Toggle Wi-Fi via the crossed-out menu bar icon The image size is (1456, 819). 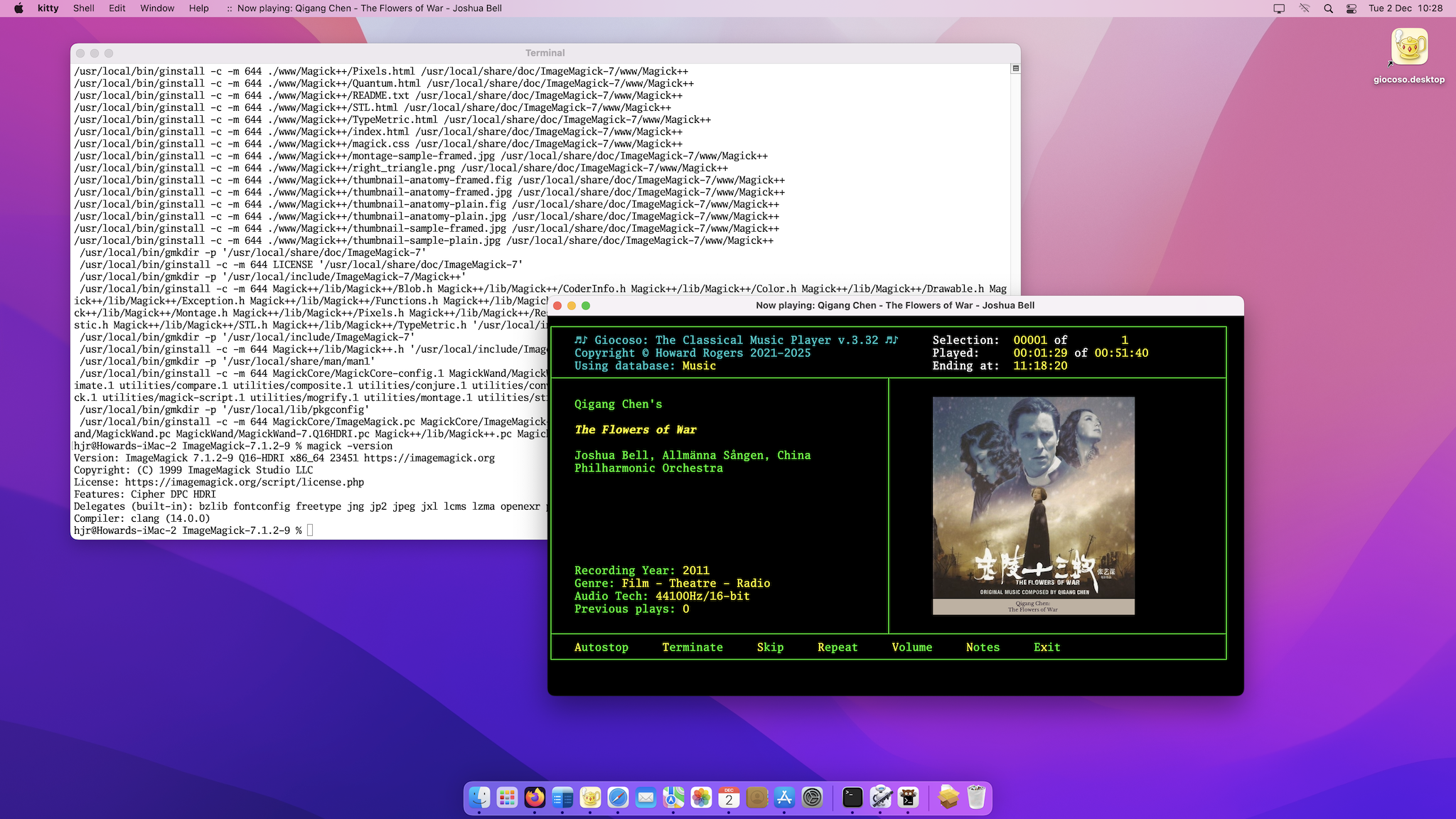pyautogui.click(x=1304, y=9)
